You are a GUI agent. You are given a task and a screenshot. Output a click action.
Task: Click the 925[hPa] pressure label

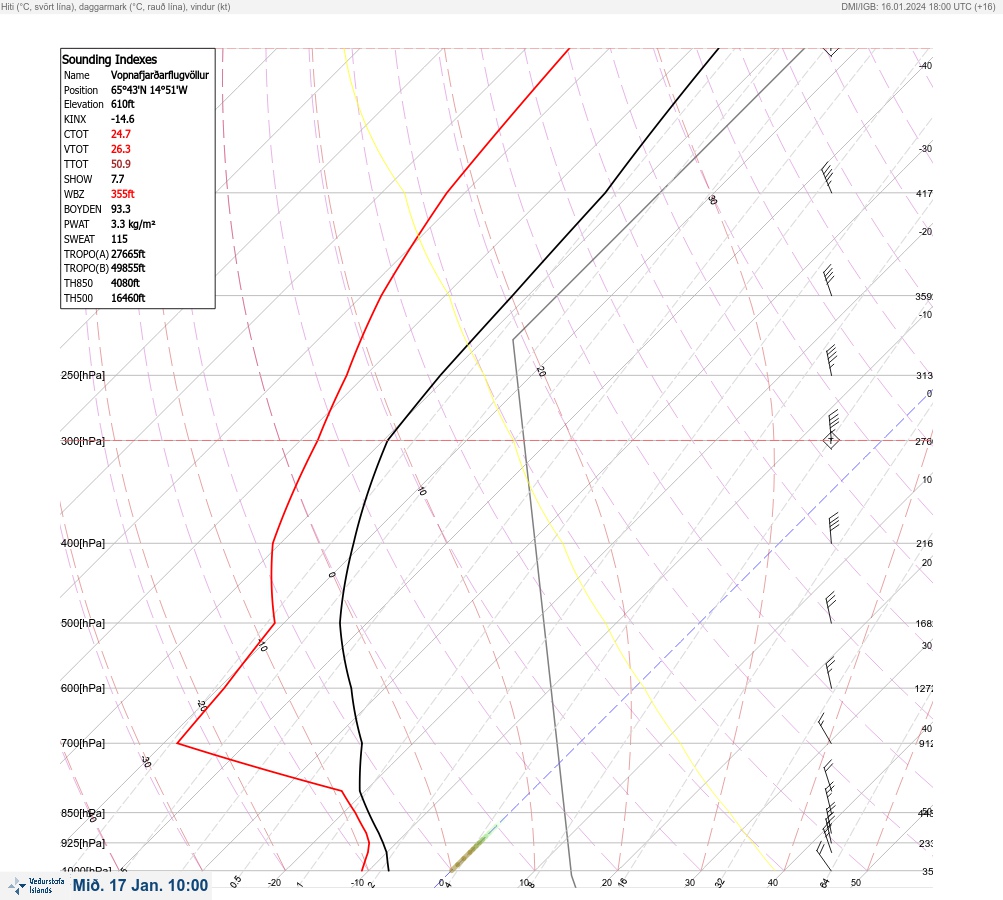click(x=83, y=843)
